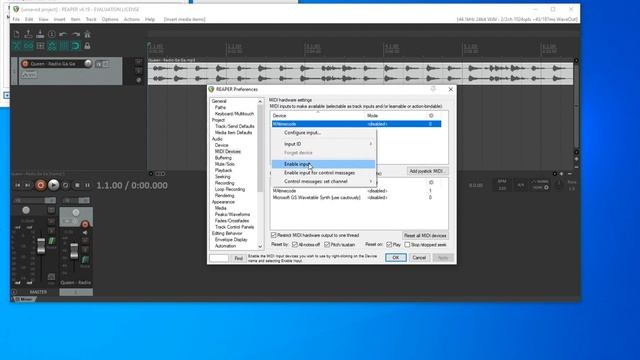Toggle item grouping toolbar icon

coord(28,46)
